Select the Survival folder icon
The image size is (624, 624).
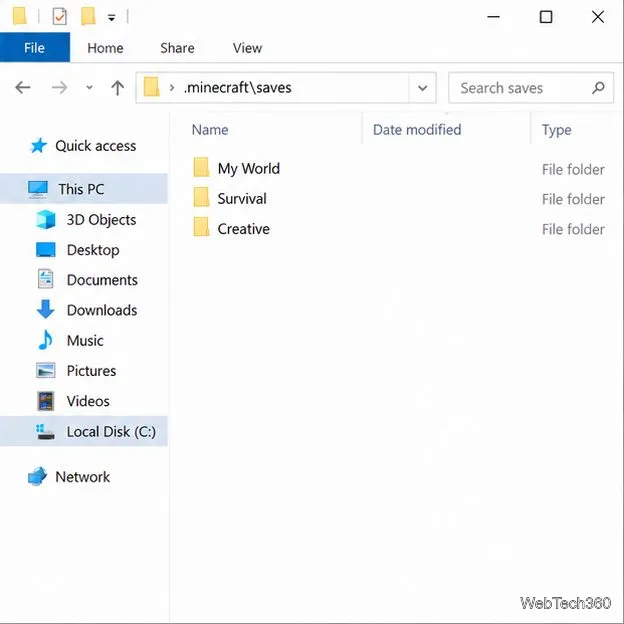tap(201, 198)
